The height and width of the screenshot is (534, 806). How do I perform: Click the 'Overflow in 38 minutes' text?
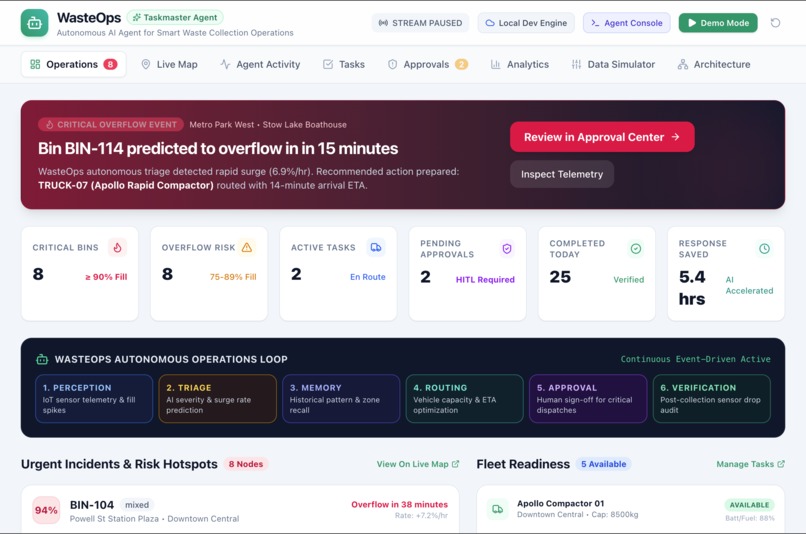399,505
